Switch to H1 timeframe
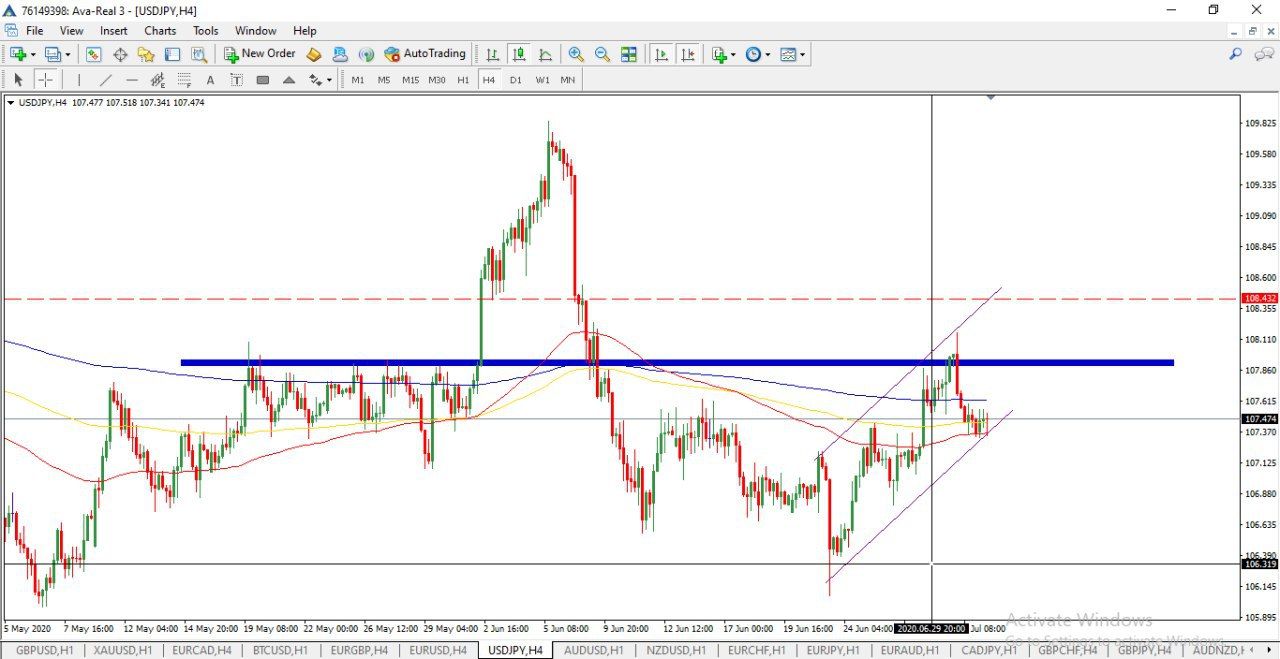Screen dimensions: 1280x659 463,80
